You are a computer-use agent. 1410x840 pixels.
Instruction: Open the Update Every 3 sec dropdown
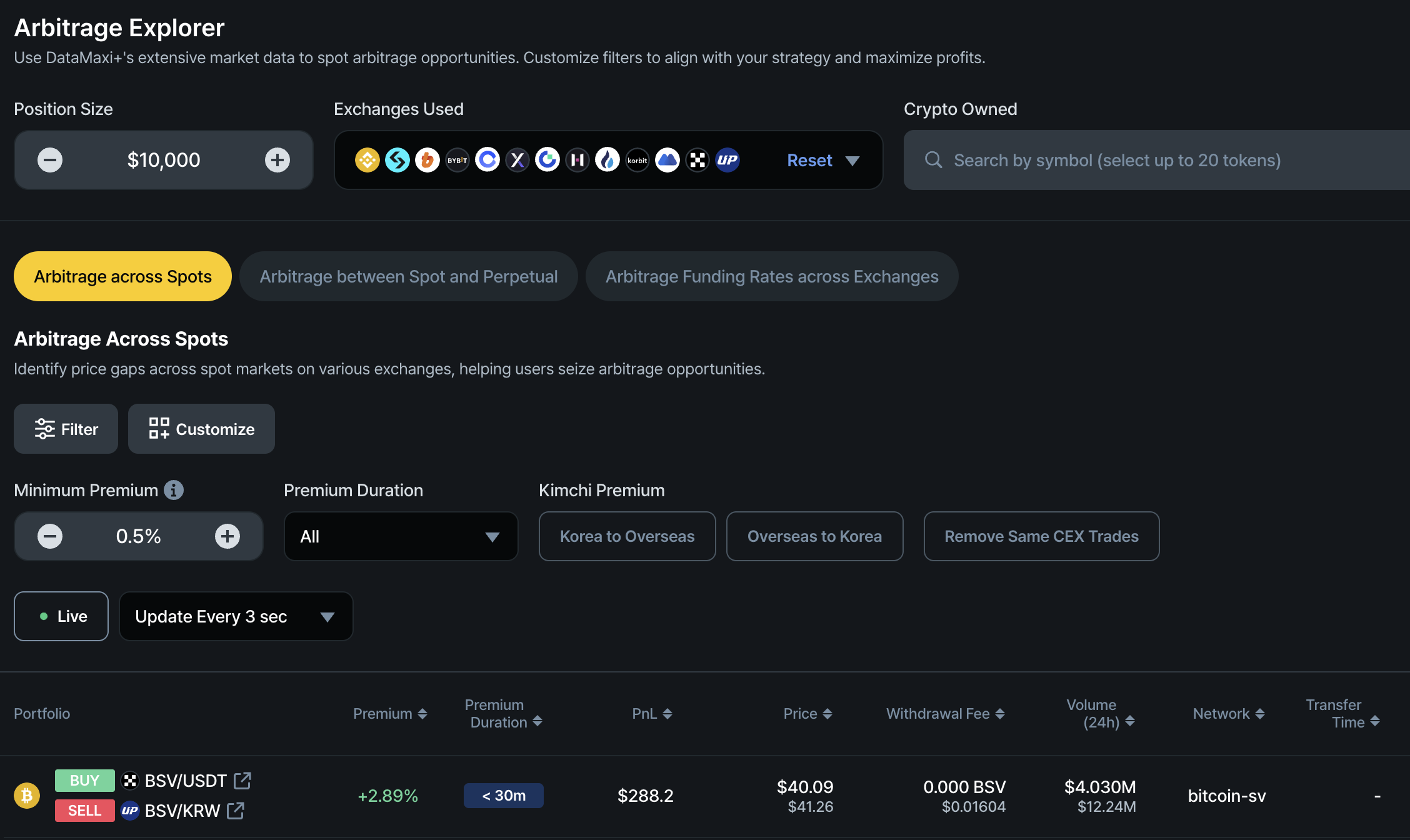(x=236, y=616)
